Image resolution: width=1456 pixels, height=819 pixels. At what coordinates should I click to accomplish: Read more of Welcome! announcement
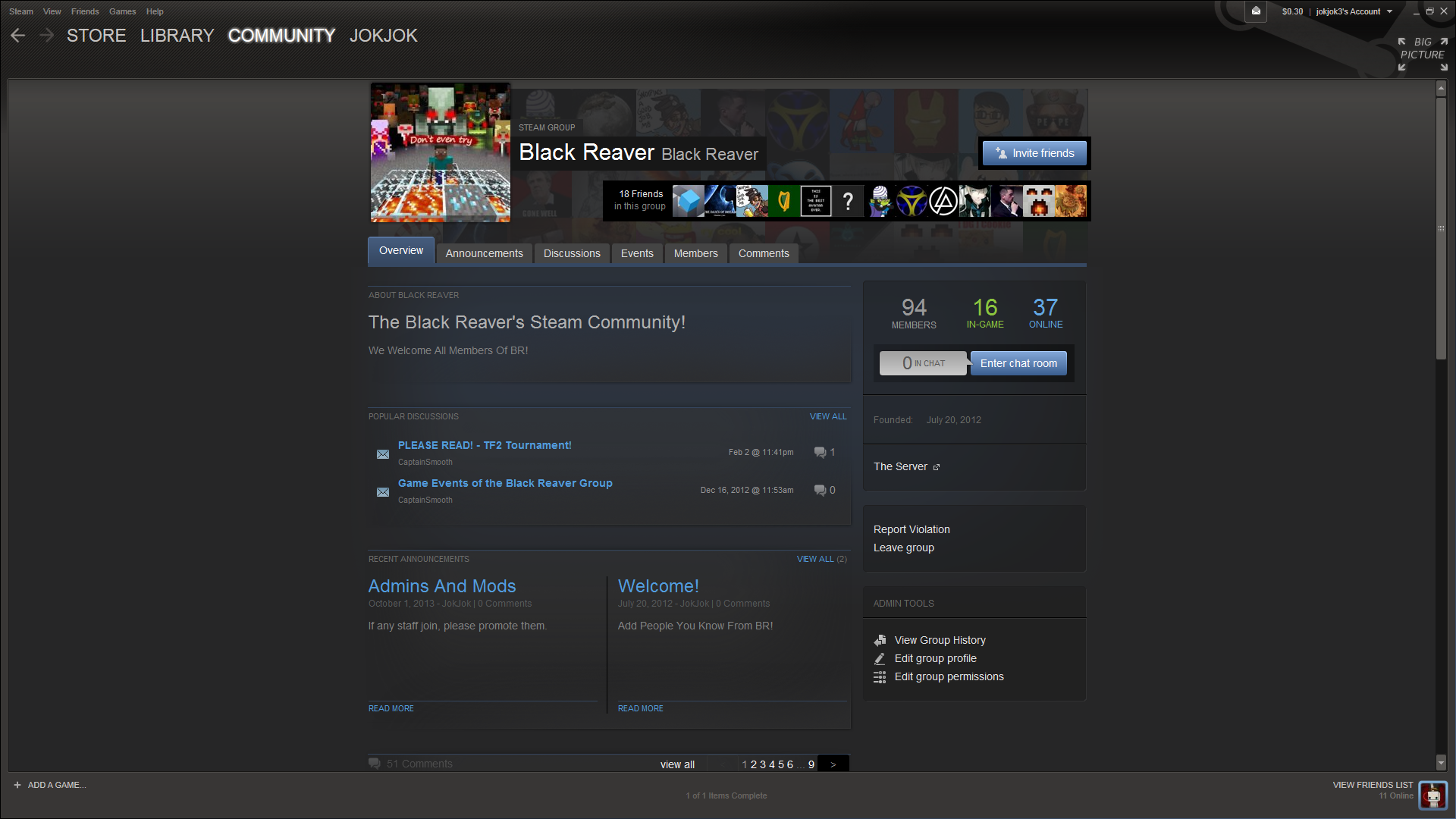click(641, 708)
